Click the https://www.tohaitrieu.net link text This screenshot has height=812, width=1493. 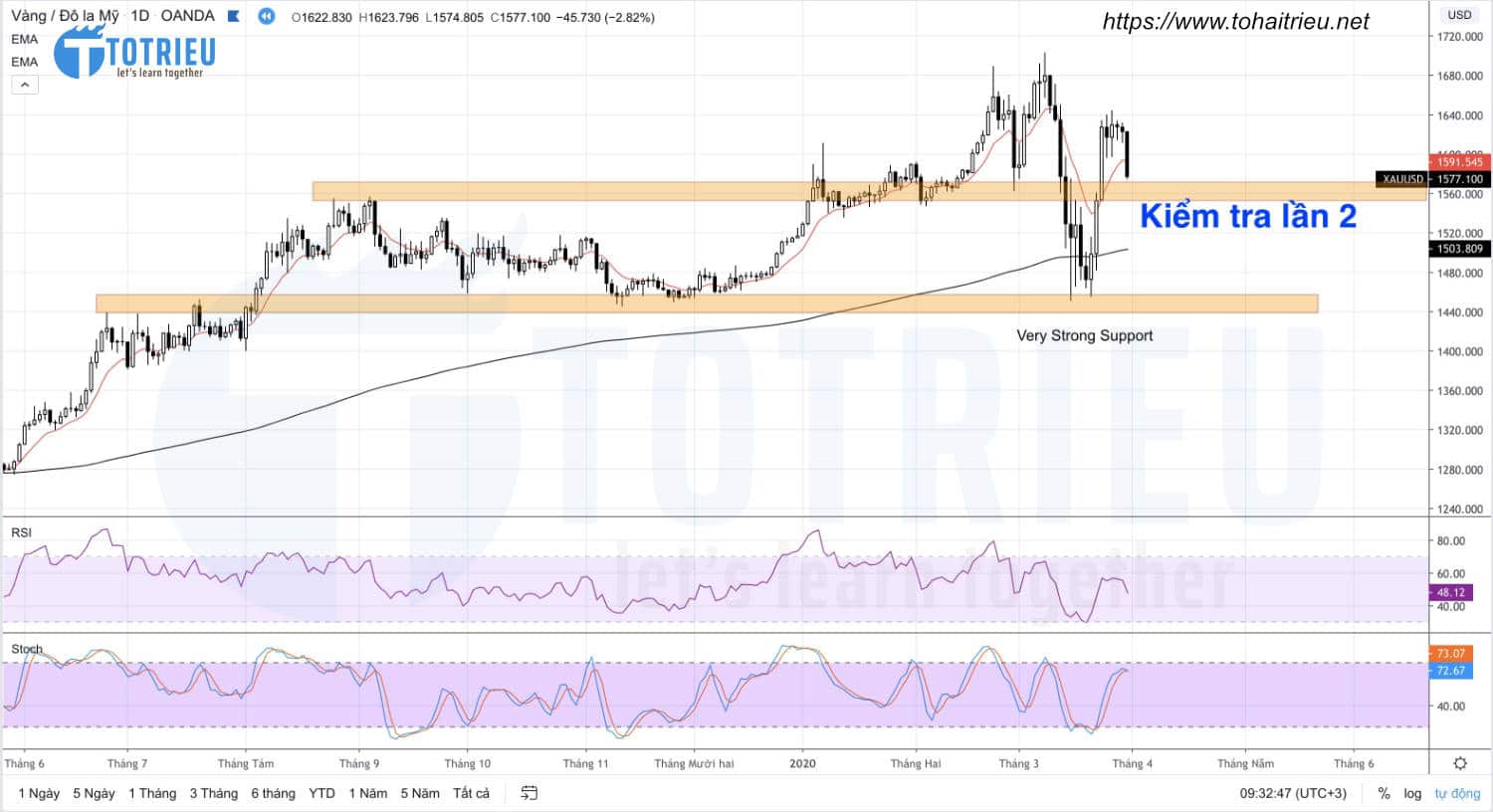point(1236,21)
